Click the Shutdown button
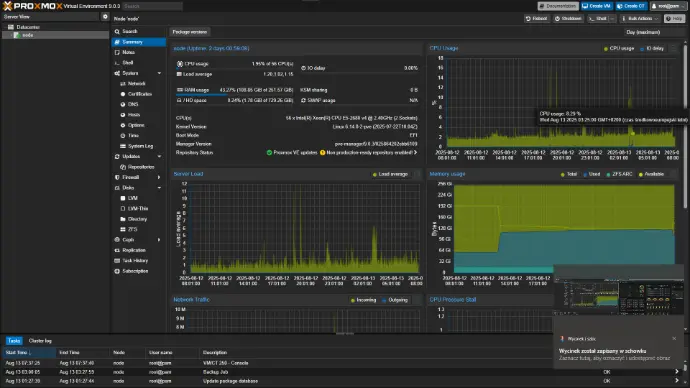 pos(568,18)
